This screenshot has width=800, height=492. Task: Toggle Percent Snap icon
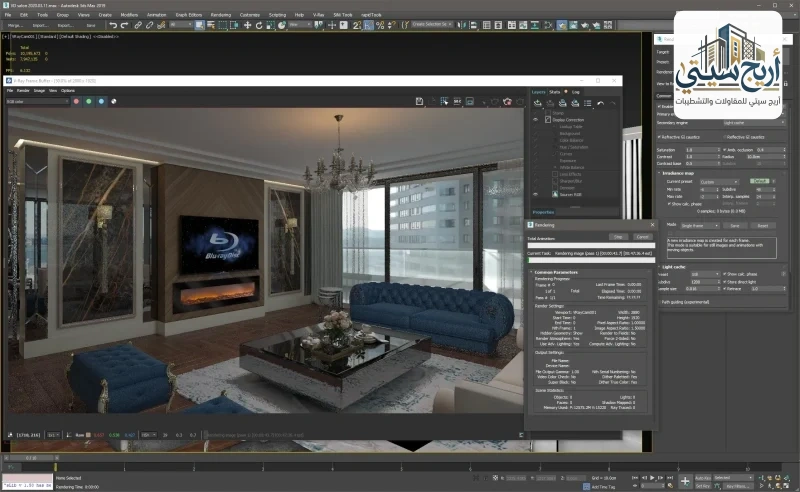point(380,25)
